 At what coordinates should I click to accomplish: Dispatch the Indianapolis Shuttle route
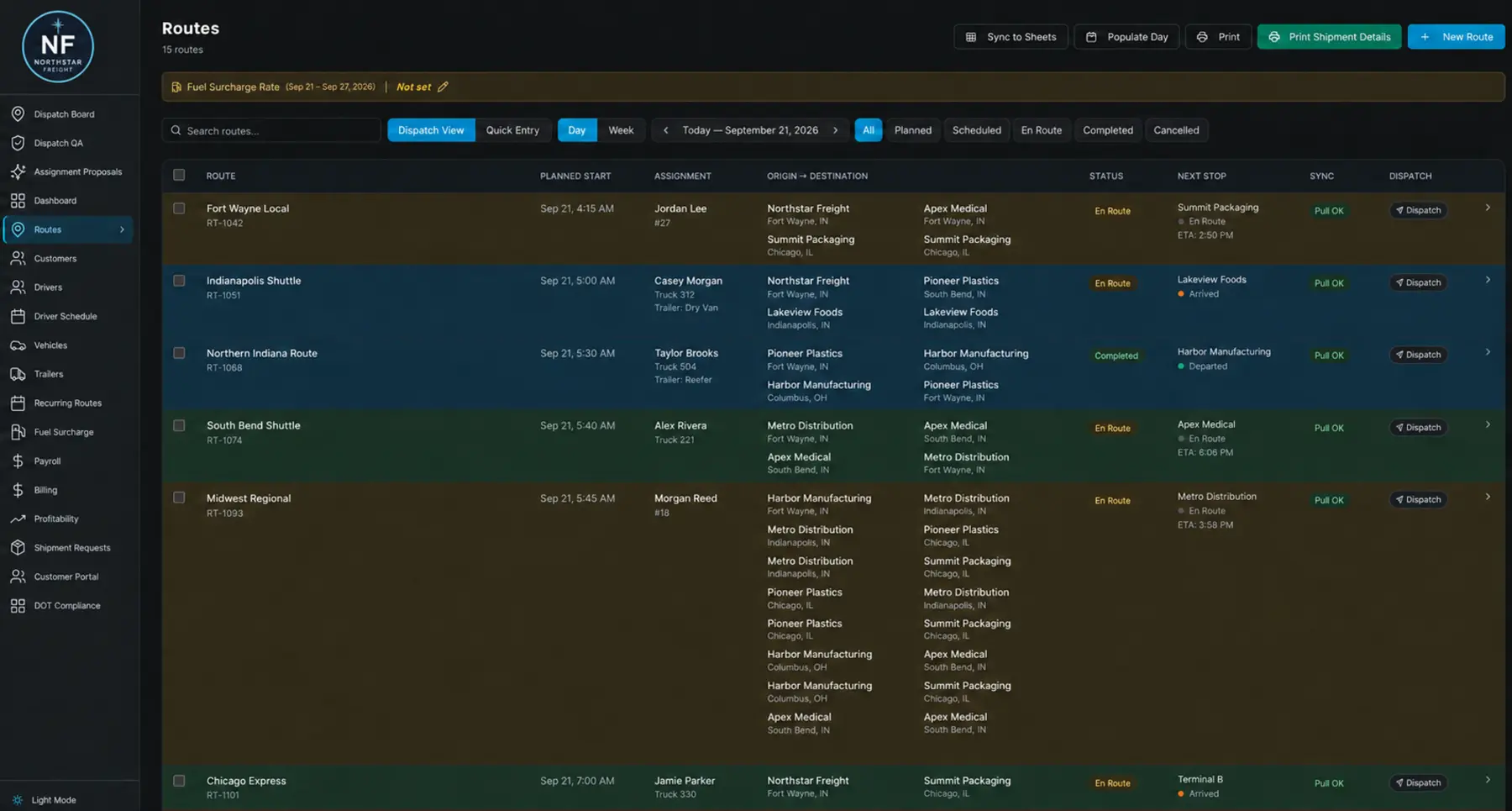1418,282
